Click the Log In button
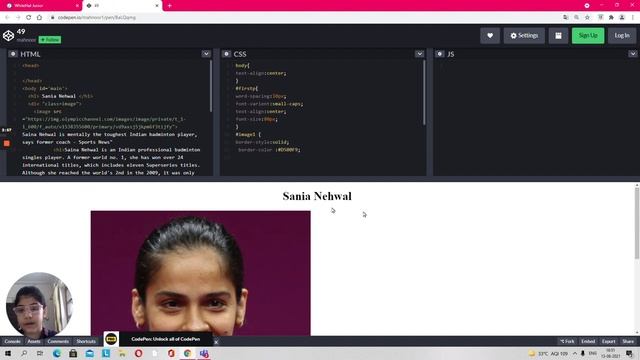This screenshot has width=640, height=360. pyautogui.click(x=622, y=36)
